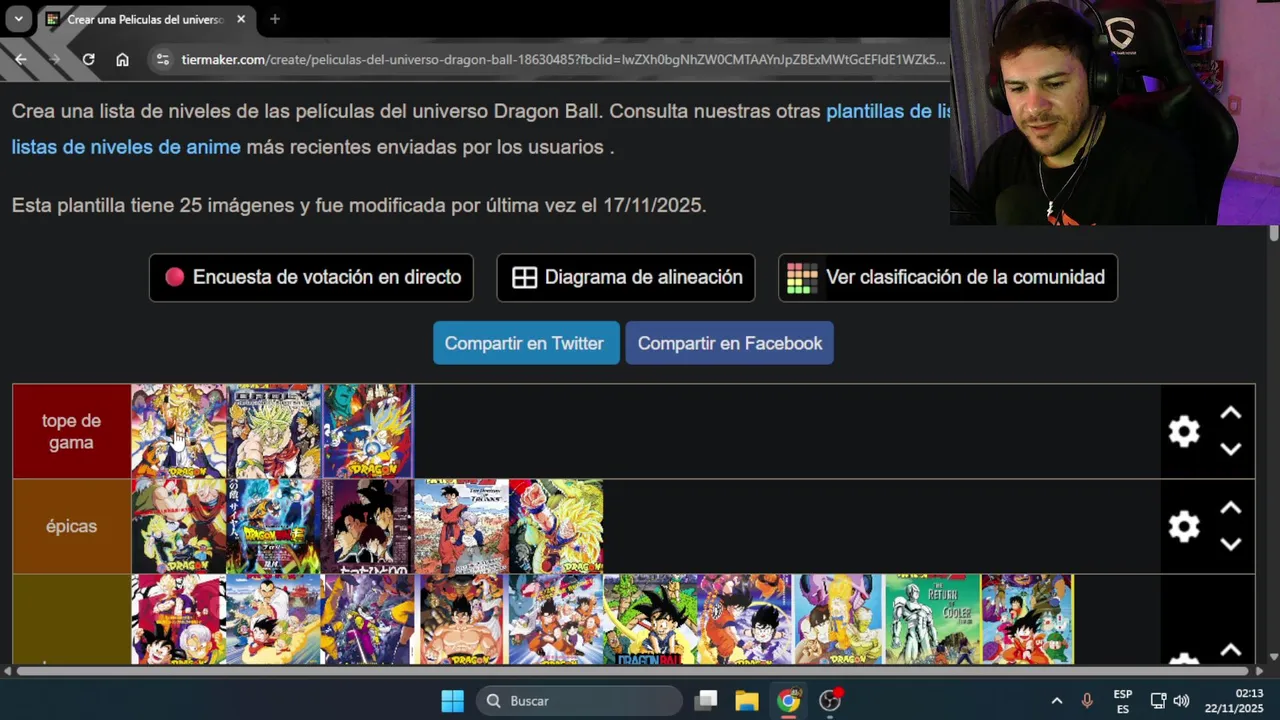Select History of Trunks poster in épicas
The height and width of the screenshot is (720, 1280).
pyautogui.click(x=461, y=526)
